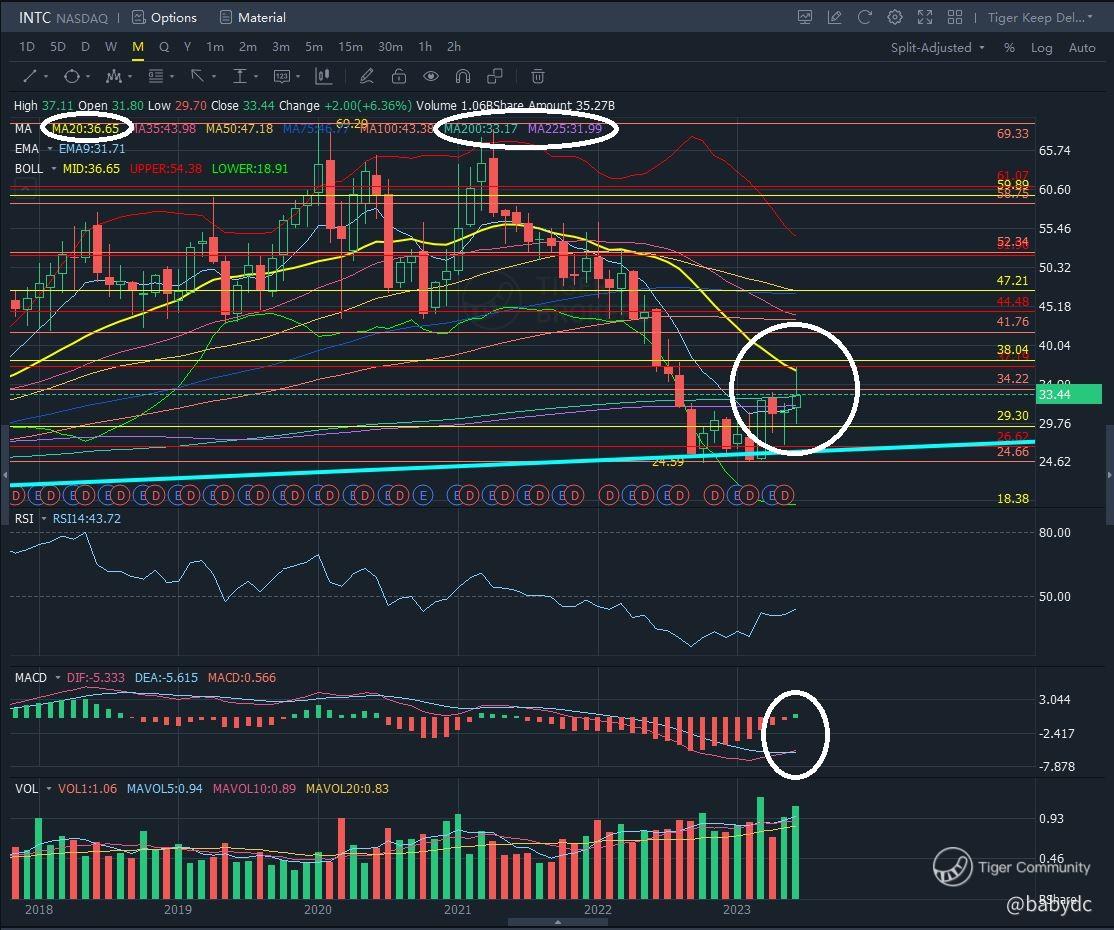The width and height of the screenshot is (1114, 930).
Task: Open the chart edit note icon
Action: [835, 17]
